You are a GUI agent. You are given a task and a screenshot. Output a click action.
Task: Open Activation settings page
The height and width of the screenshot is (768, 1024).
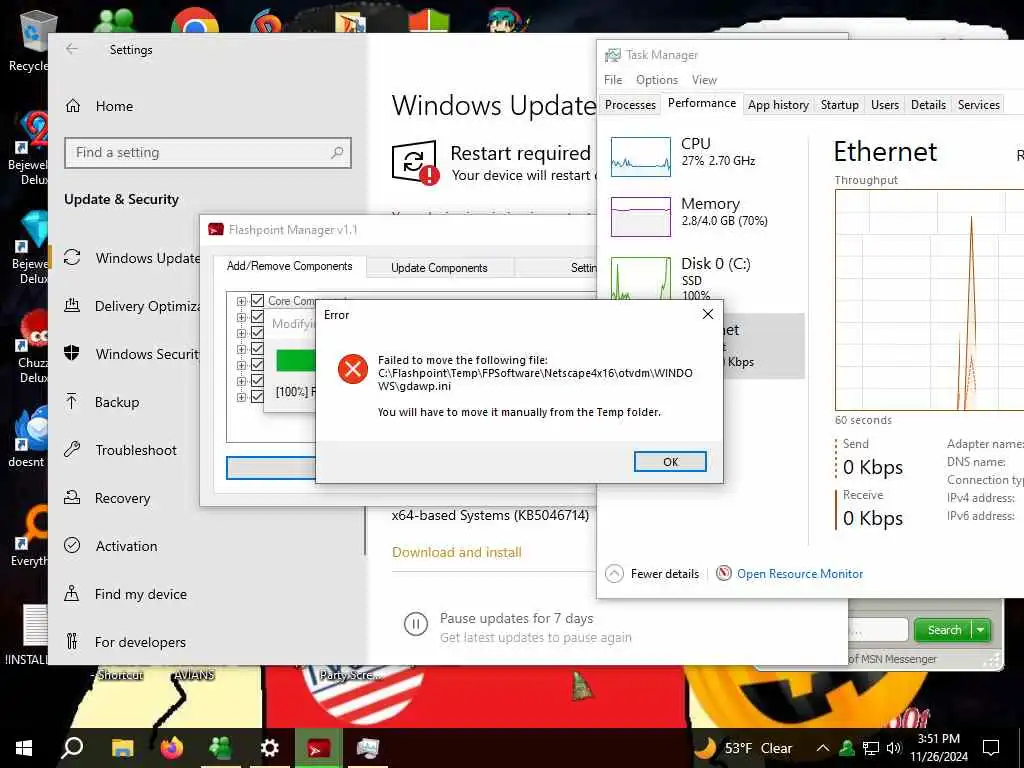coord(110,546)
